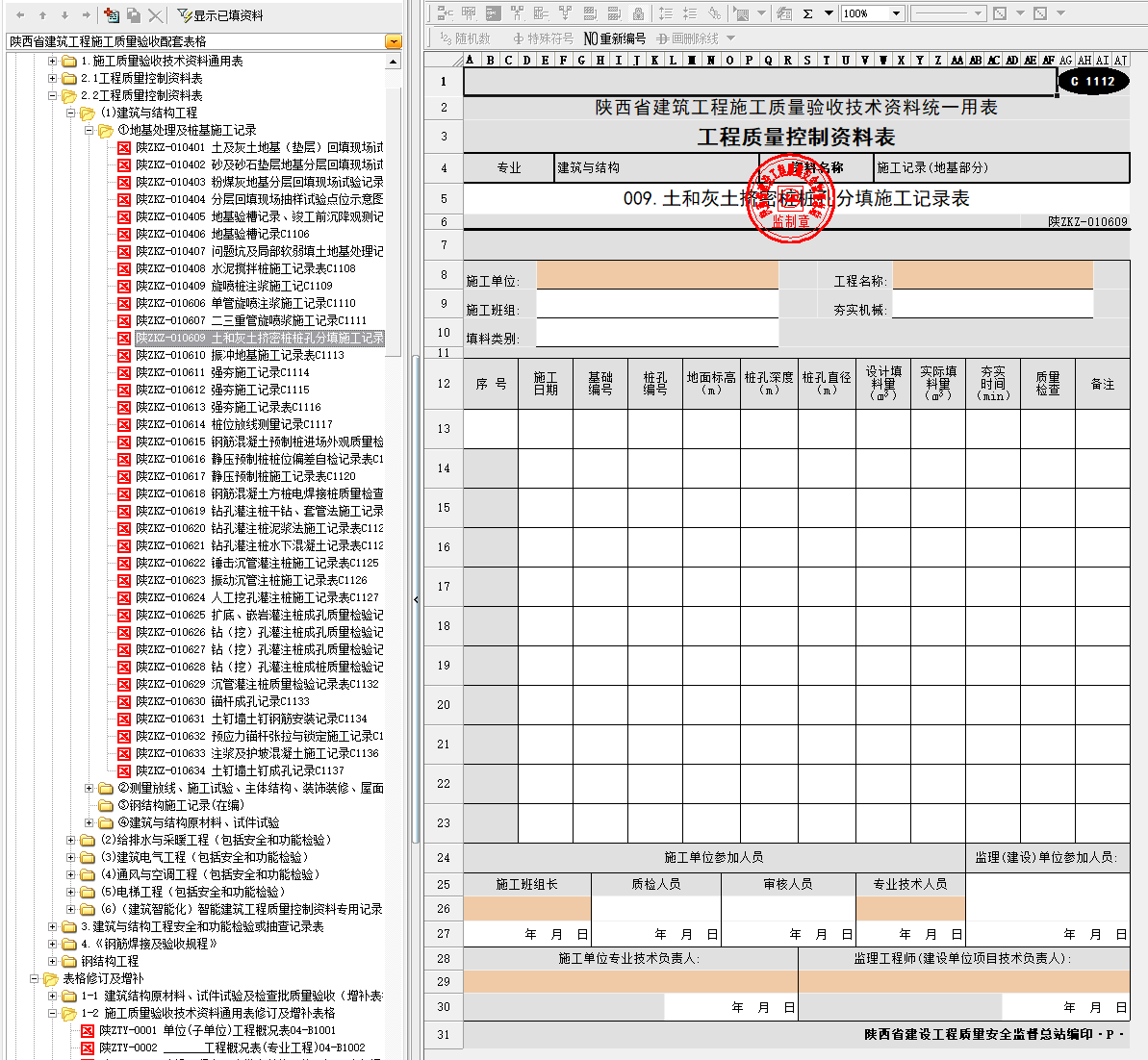Click the insert picture icon in the toolbar

coord(742,13)
